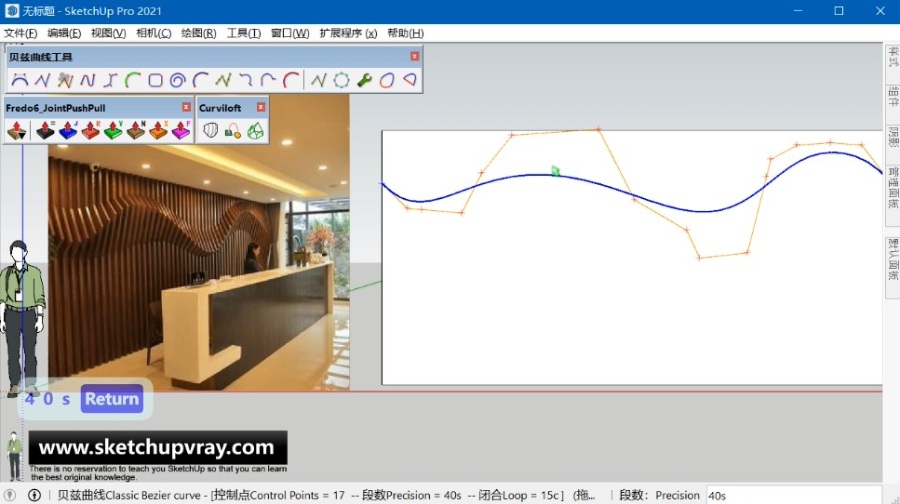Click the Precision measurement field showing 40s

[793, 495]
